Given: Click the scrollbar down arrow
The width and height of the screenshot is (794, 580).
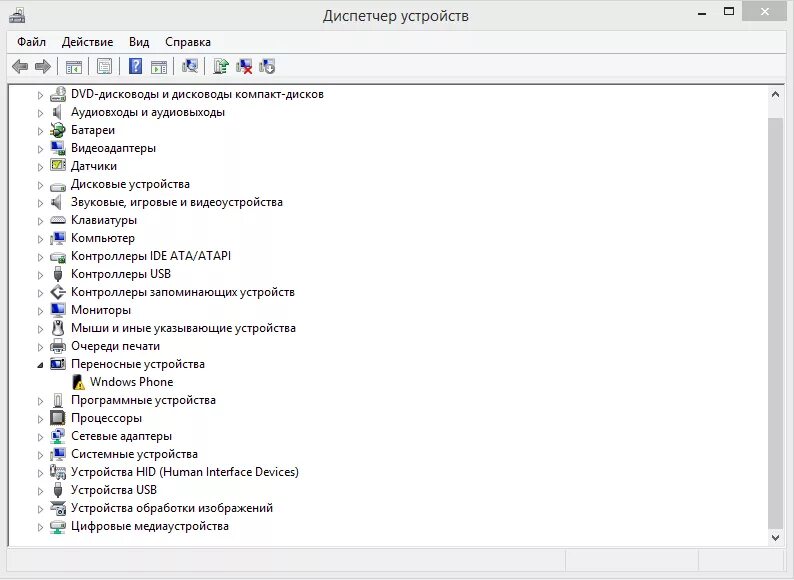Looking at the screenshot, I should click(x=775, y=537).
